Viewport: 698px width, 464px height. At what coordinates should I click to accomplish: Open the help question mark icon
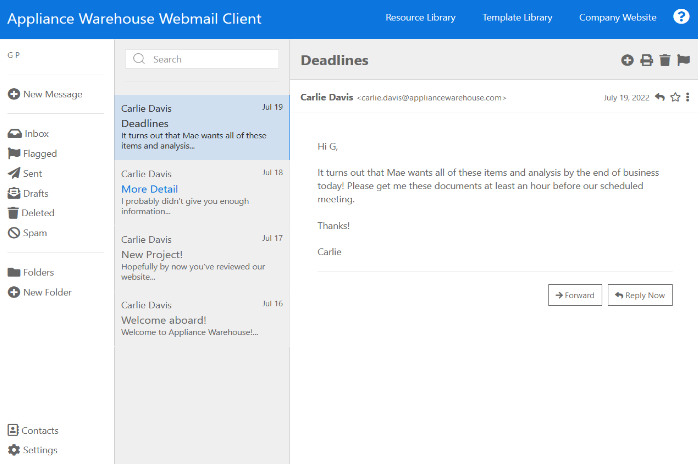pyautogui.click(x=681, y=17)
